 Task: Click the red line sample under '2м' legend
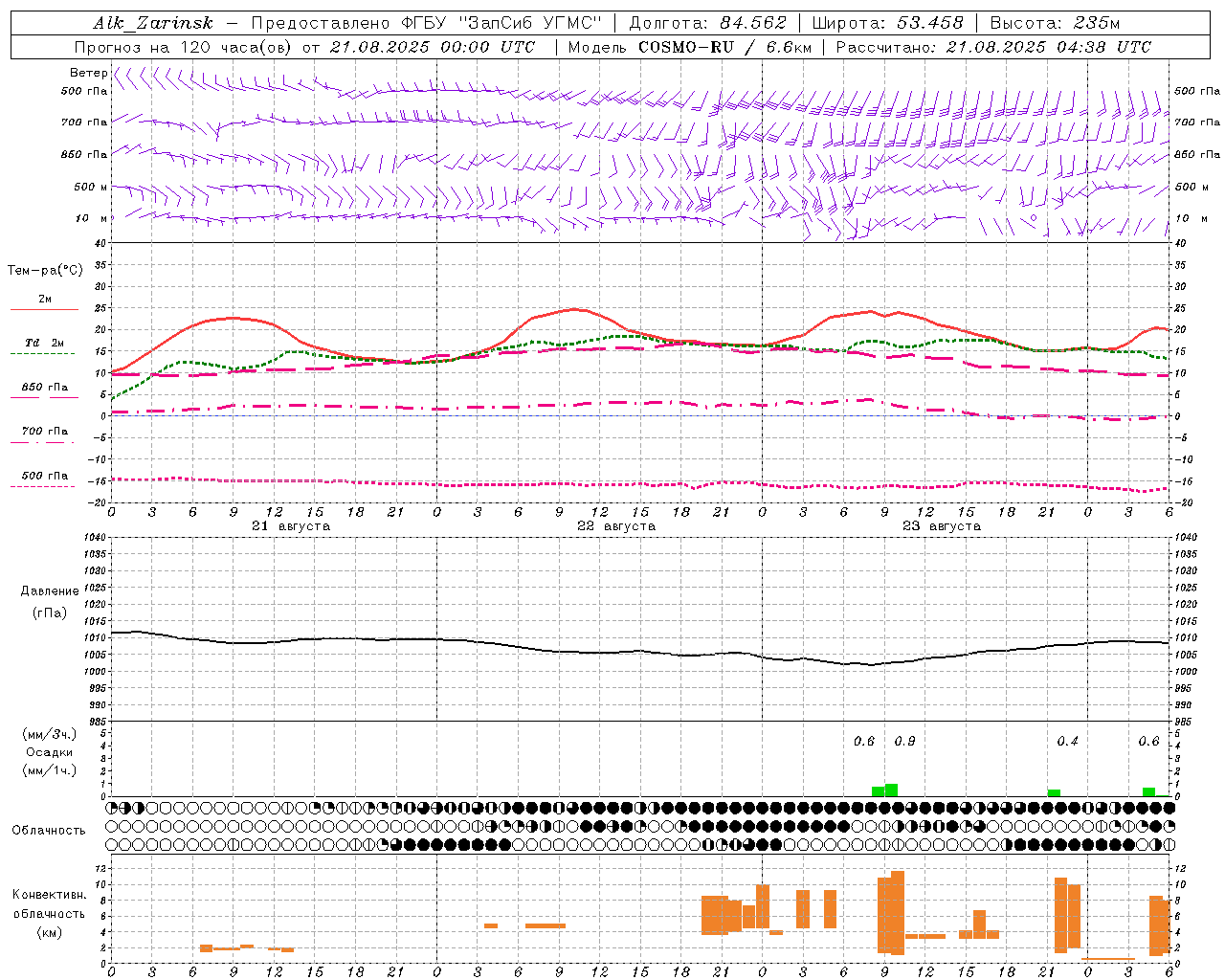[44, 310]
